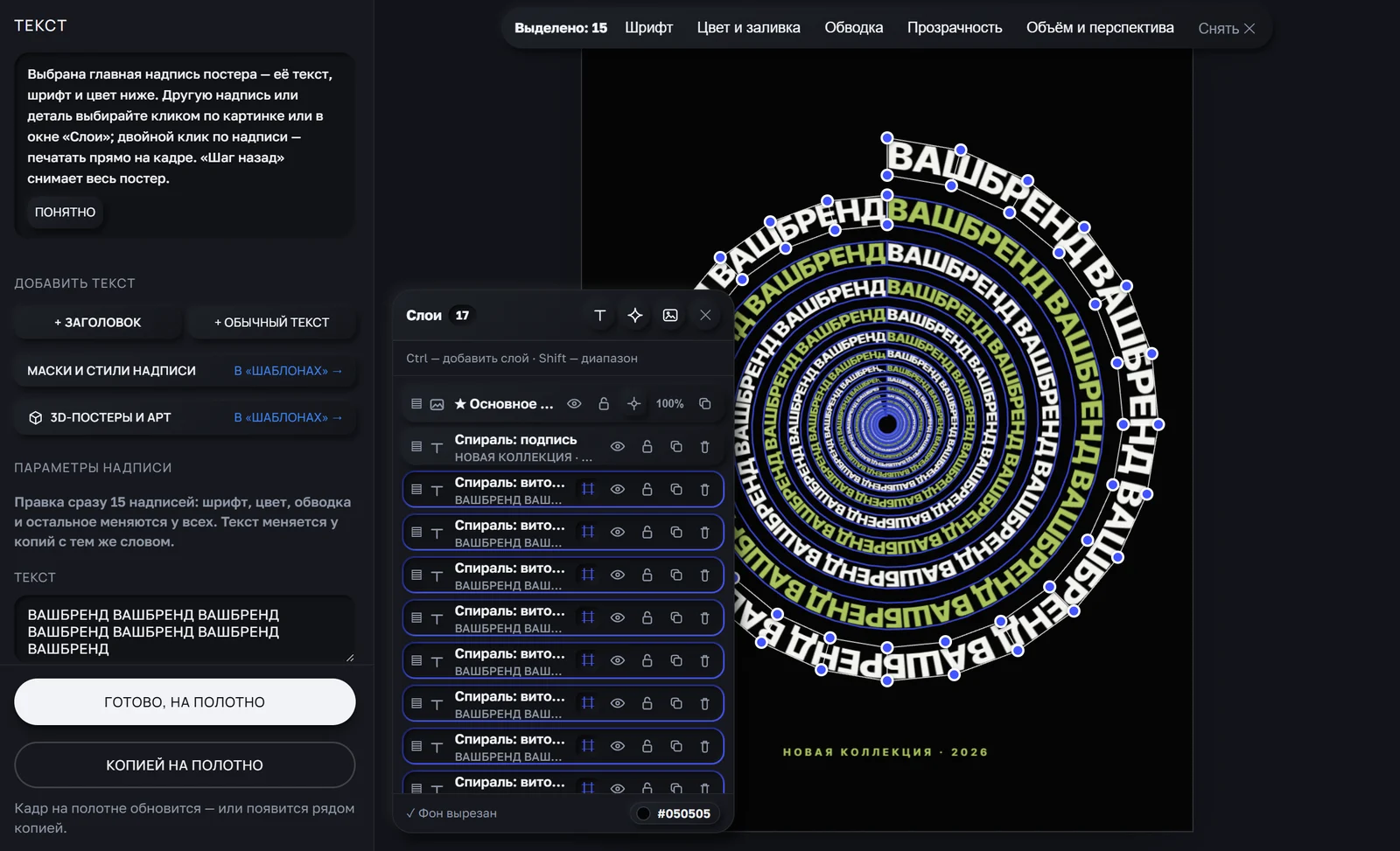The height and width of the screenshot is (851, 1400).
Task: Click ГОТОВО, НА ПОЛОТНО button
Action: click(x=185, y=702)
